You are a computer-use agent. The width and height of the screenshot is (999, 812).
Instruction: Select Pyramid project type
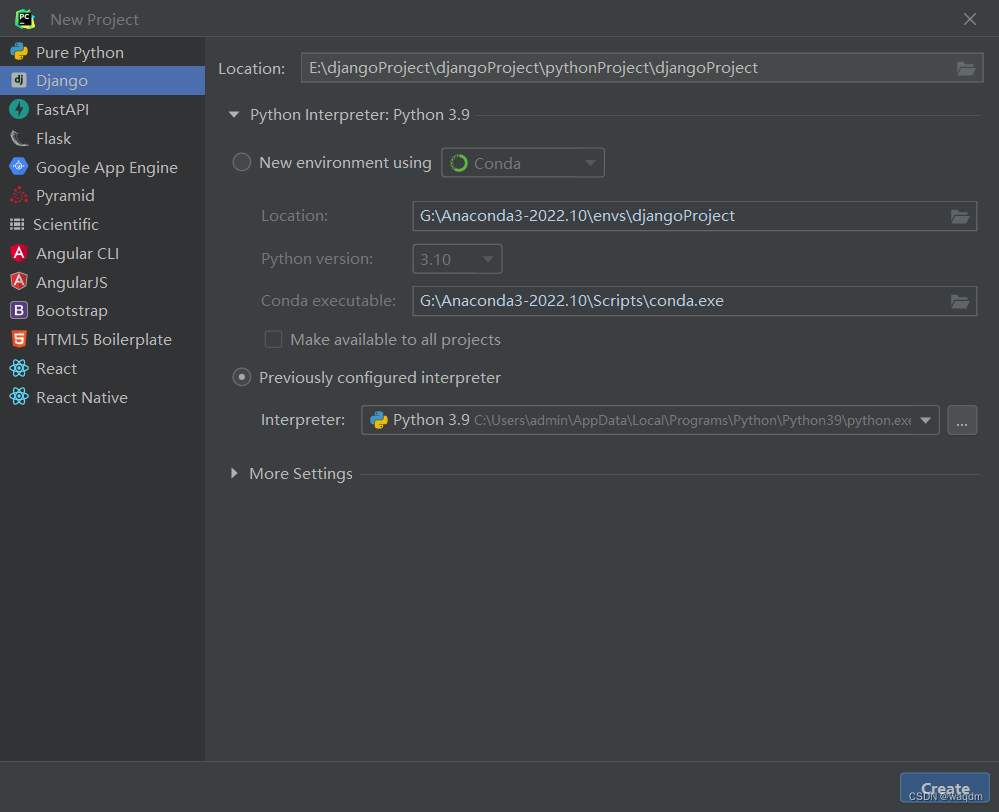103,196
